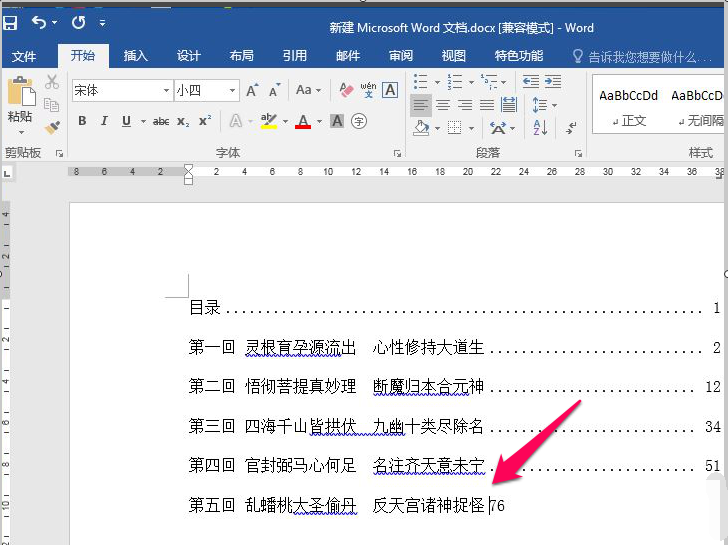Screen dimensions: 728x545
Task: Click the Text Effects outlined A icon
Action: pos(236,121)
